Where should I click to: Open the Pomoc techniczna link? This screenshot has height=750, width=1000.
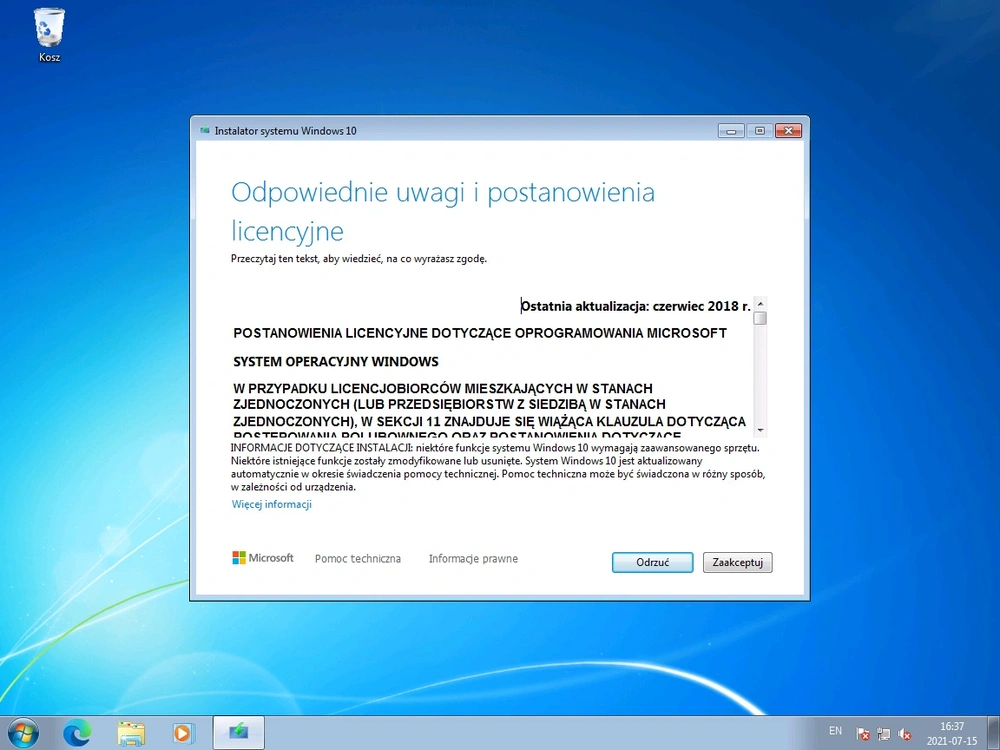tap(358, 559)
